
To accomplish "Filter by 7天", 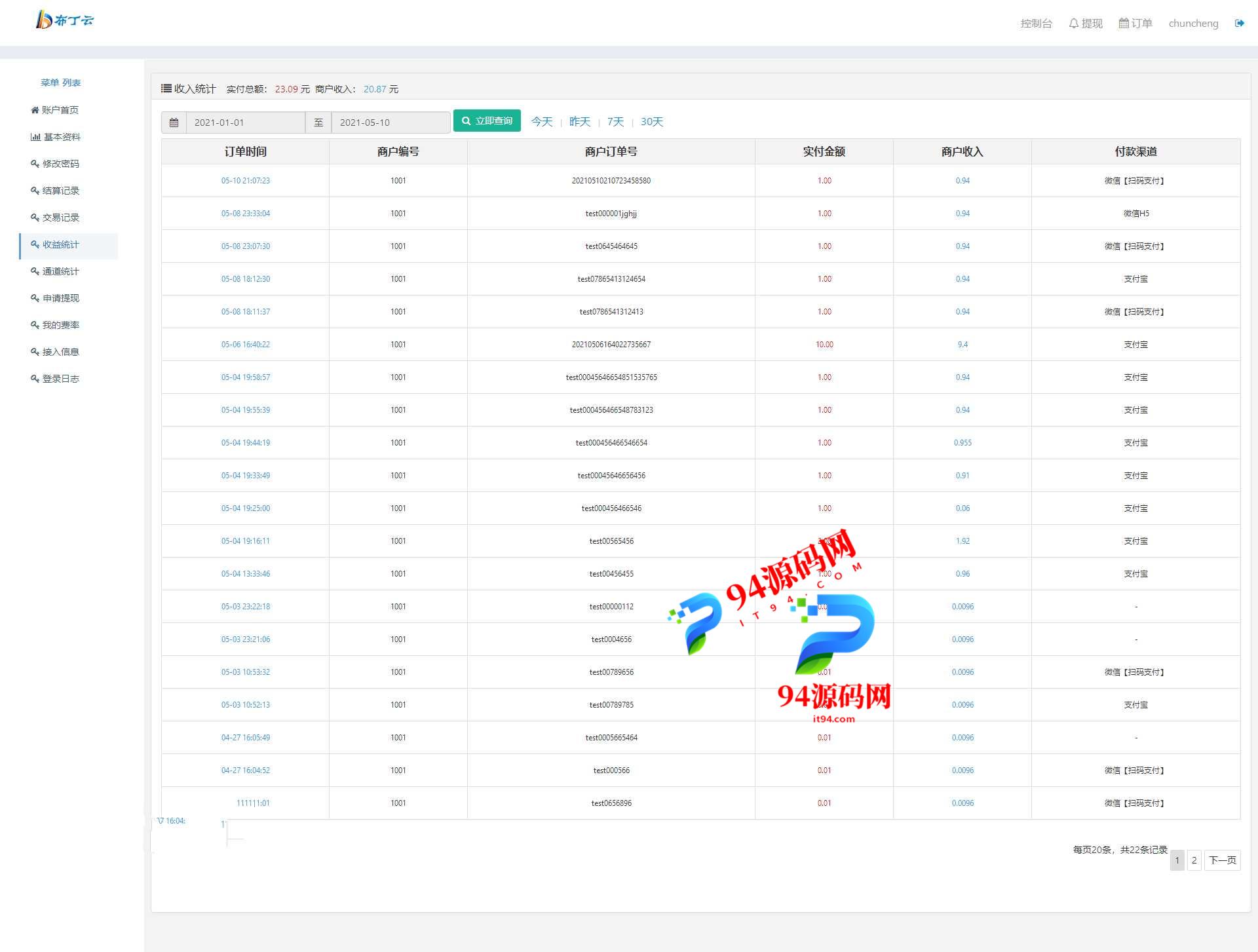I will pos(615,122).
